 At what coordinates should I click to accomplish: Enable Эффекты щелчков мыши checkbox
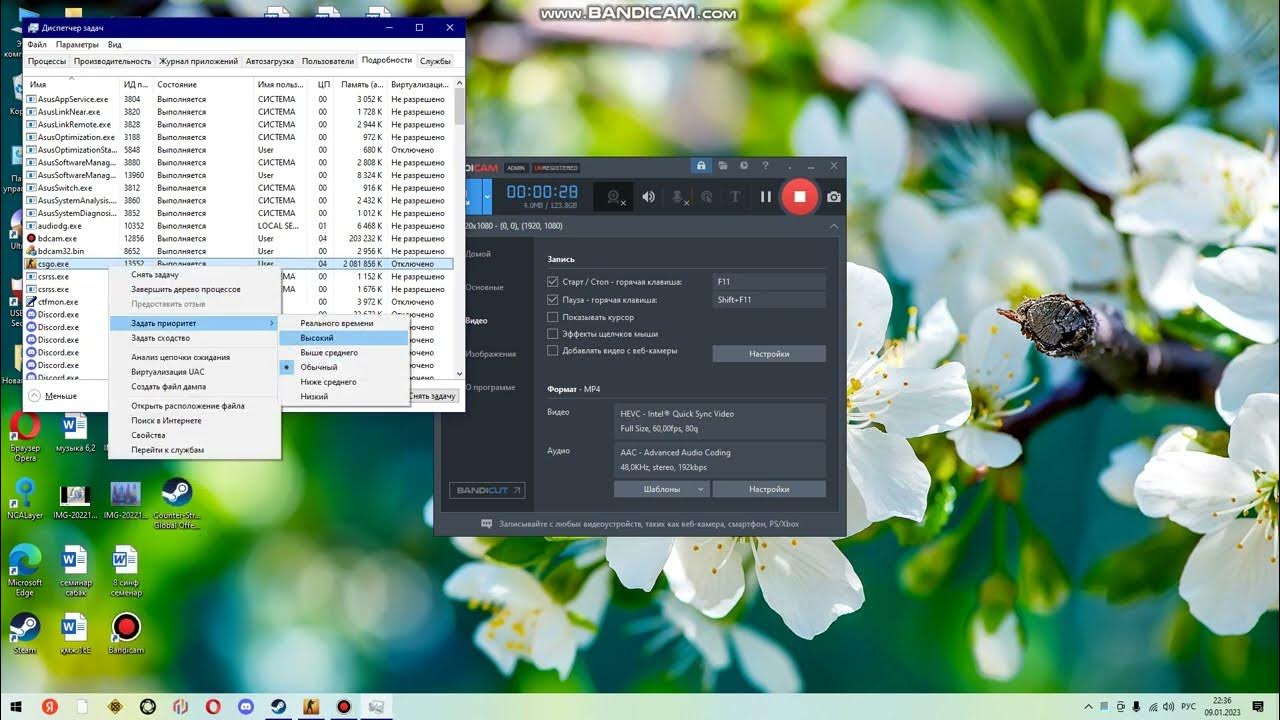click(553, 334)
